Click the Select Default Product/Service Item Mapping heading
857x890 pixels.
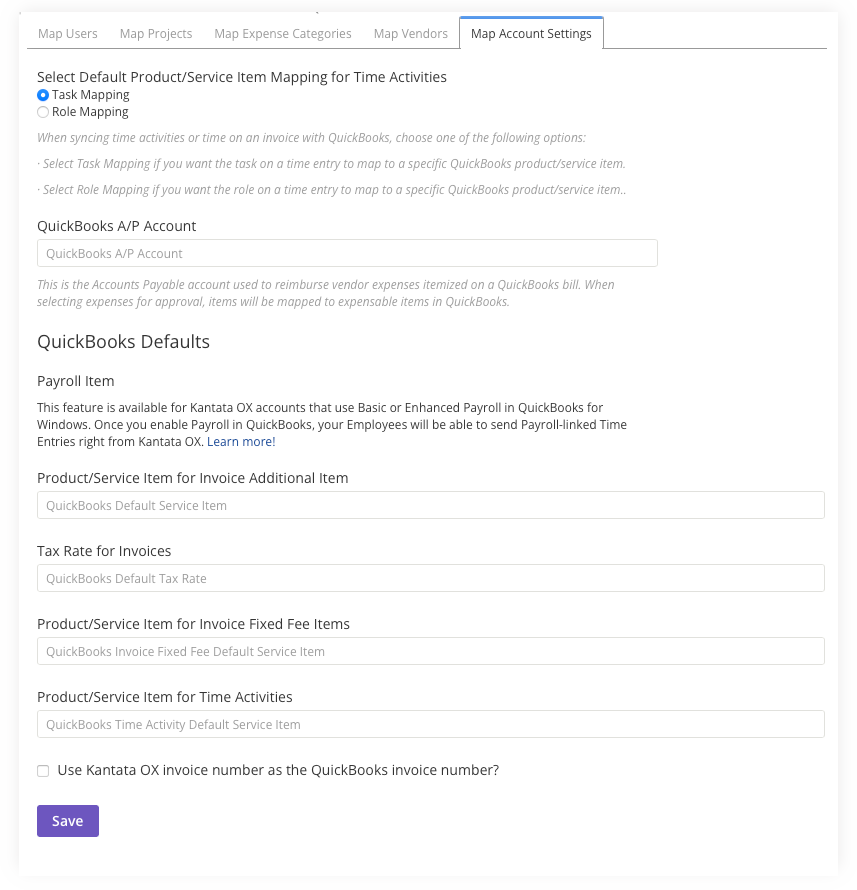click(242, 77)
